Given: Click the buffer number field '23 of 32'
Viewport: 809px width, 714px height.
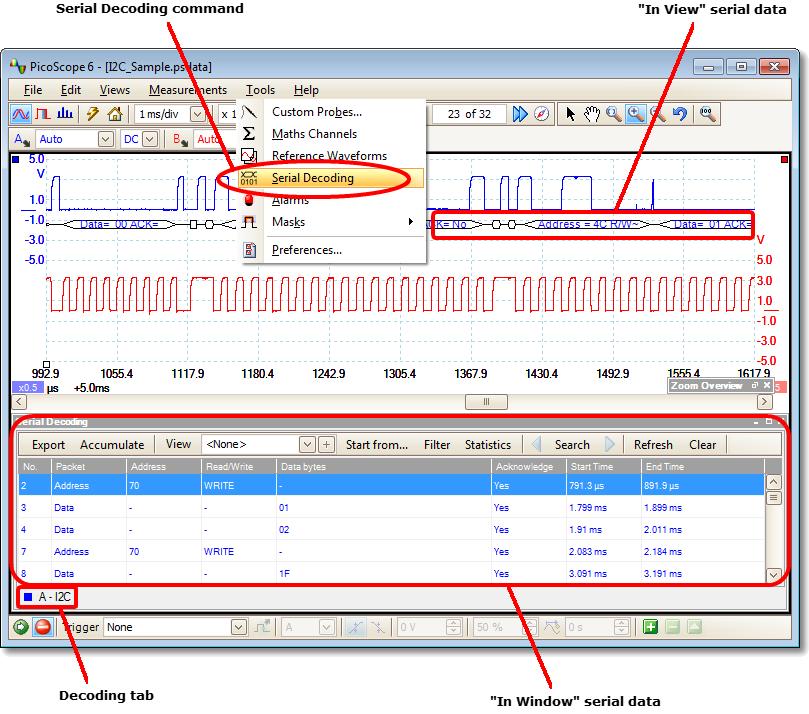Looking at the screenshot, I should pyautogui.click(x=469, y=114).
